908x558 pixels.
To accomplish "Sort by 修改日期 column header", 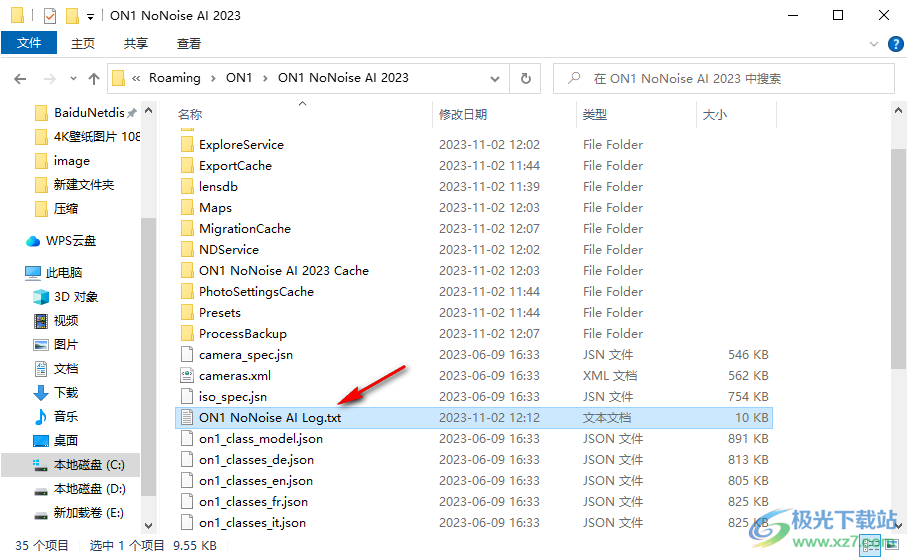I will 463,115.
